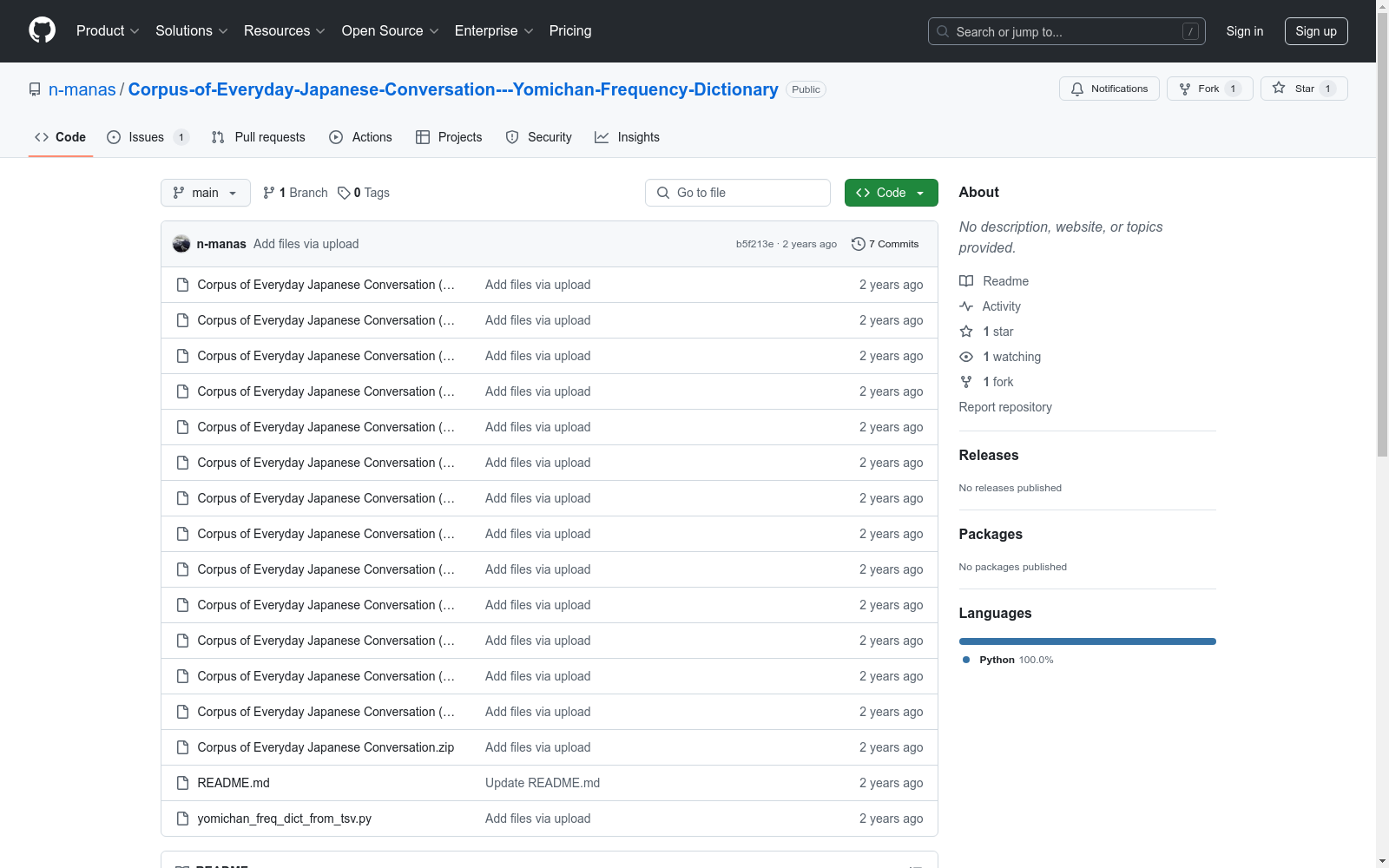The image size is (1389, 868).
Task: Click the blue Python language bar
Action: pyautogui.click(x=1088, y=641)
